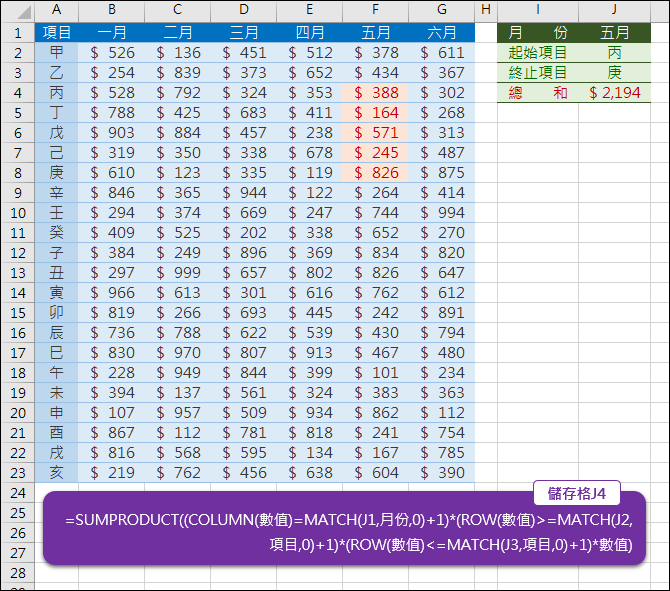Viewport: 670px width, 591px height.
Task: Select cell with item 庚 in column A
Action: pyautogui.click(x=56, y=173)
